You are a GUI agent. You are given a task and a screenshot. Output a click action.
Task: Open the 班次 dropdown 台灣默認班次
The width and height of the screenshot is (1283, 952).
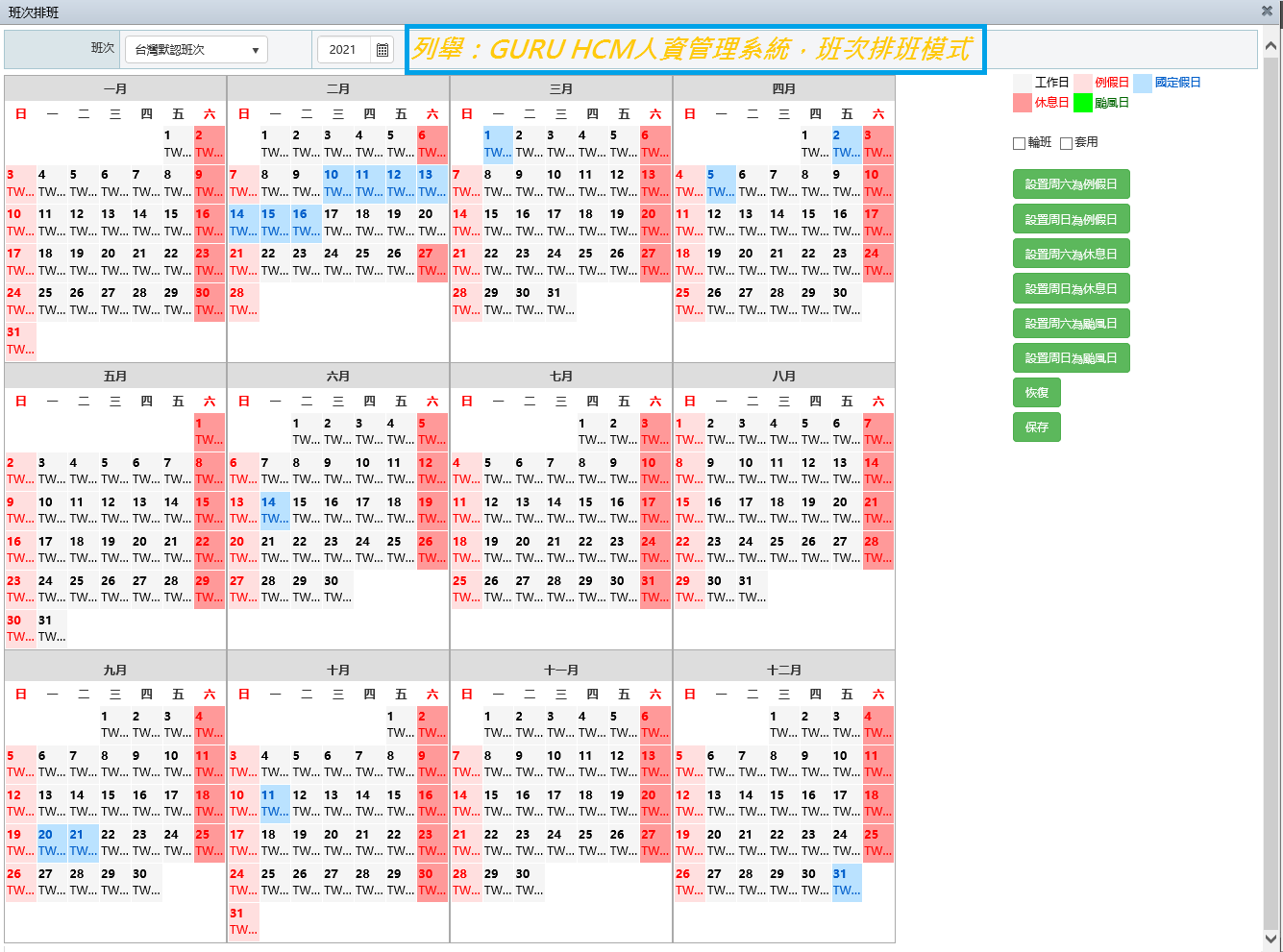(x=196, y=49)
